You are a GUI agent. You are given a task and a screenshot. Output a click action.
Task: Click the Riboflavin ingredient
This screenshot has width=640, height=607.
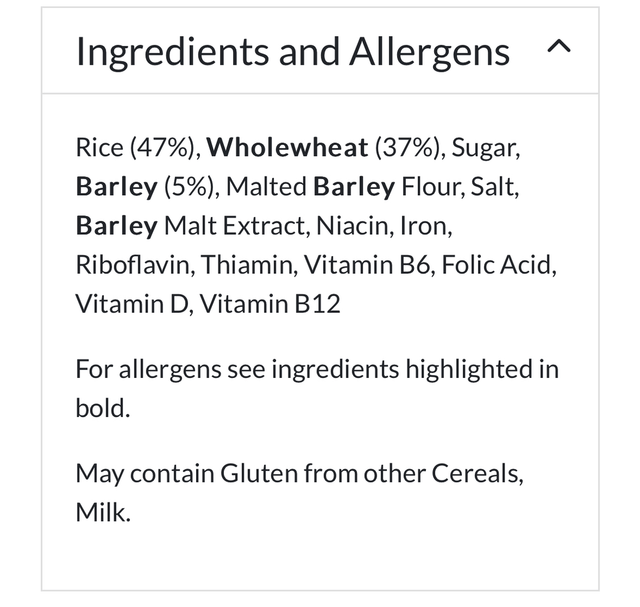(x=133, y=265)
